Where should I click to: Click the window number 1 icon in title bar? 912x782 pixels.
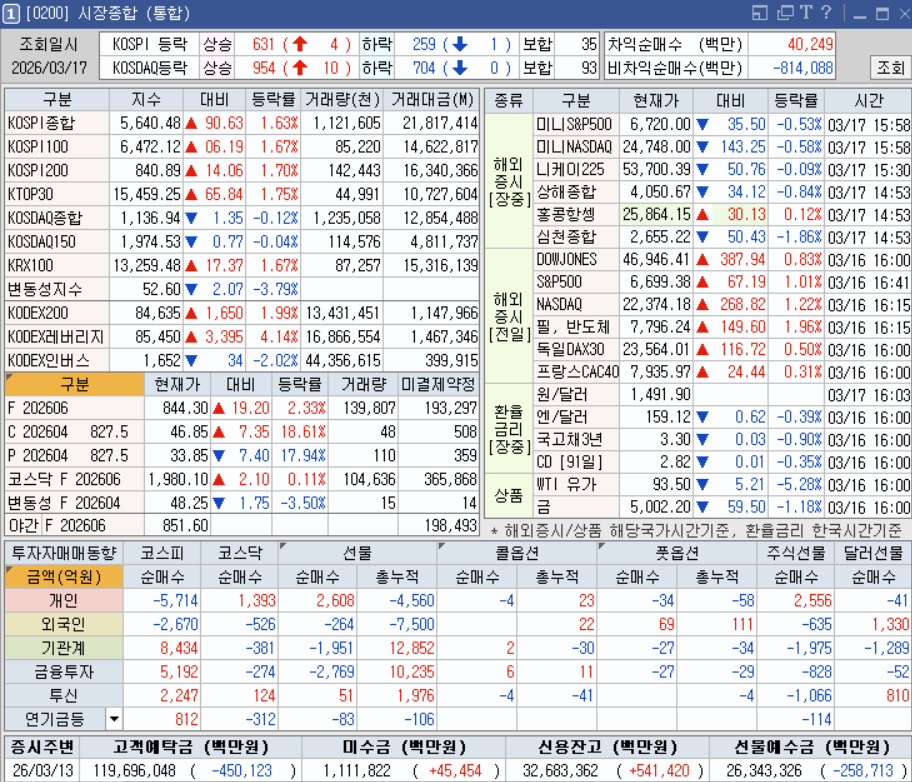pos(10,13)
